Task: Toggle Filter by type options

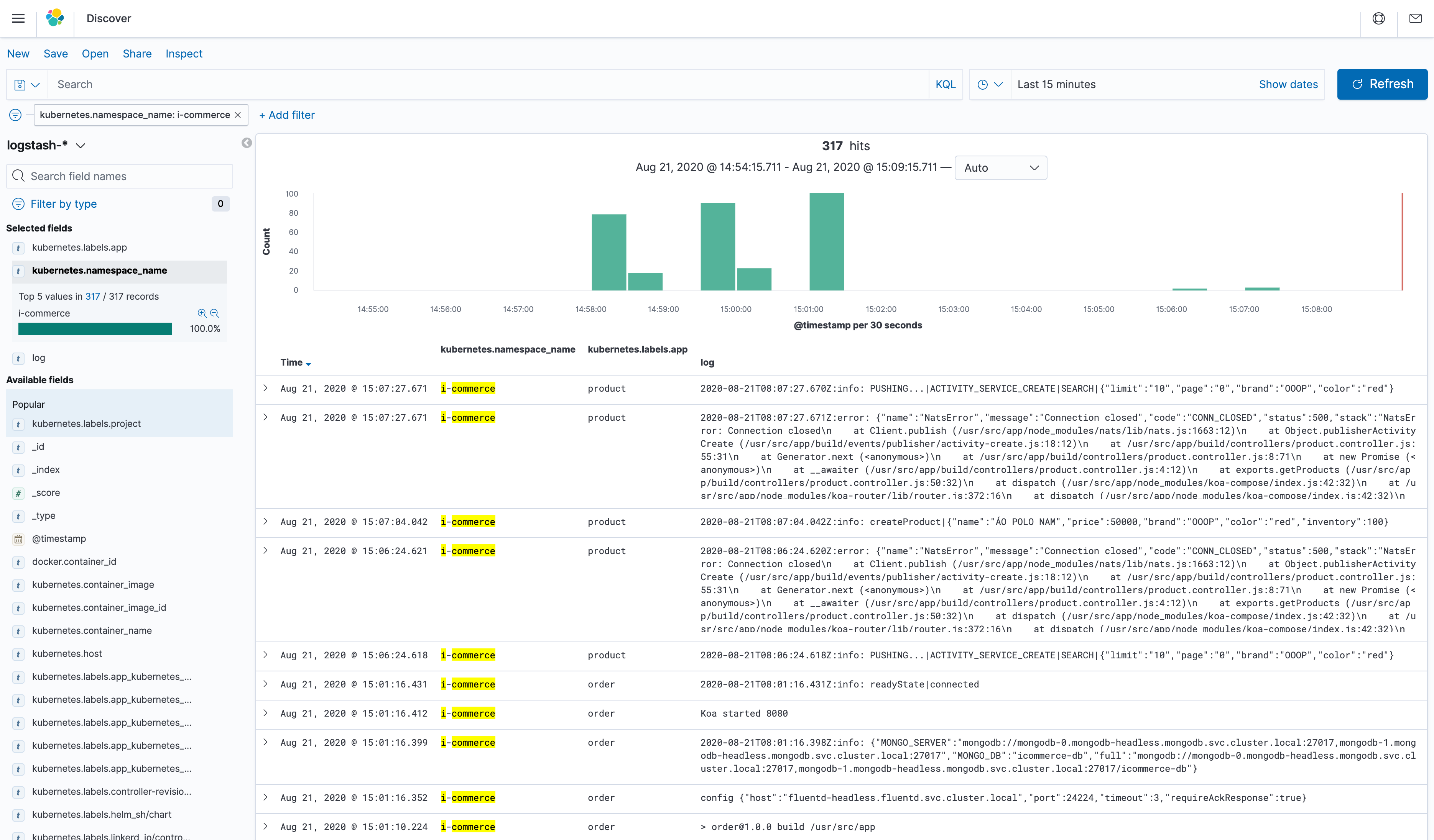Action: click(x=63, y=203)
